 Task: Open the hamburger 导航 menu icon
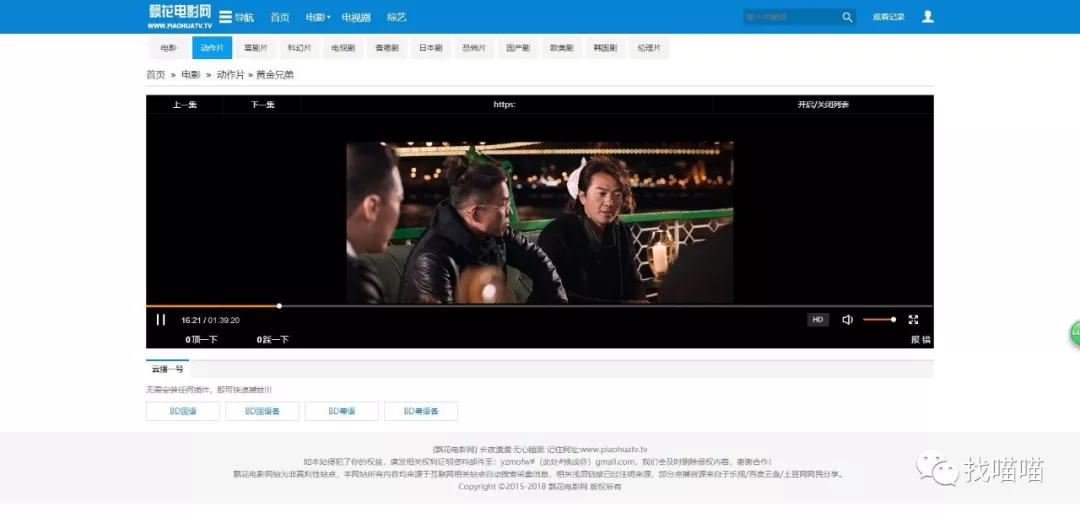(225, 17)
